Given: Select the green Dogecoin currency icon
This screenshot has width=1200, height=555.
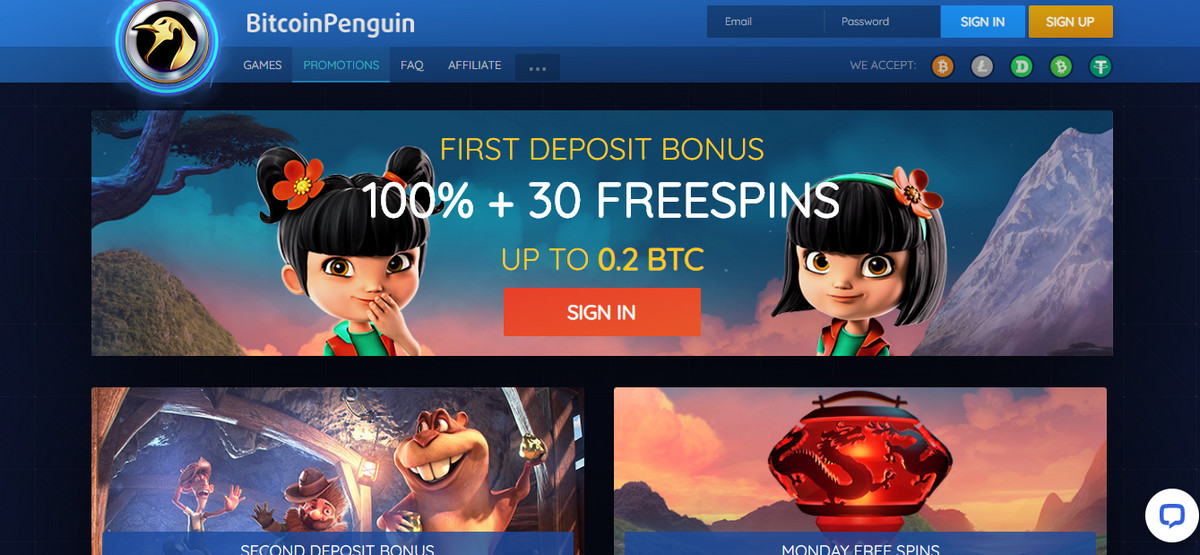Looking at the screenshot, I should click(x=1021, y=66).
